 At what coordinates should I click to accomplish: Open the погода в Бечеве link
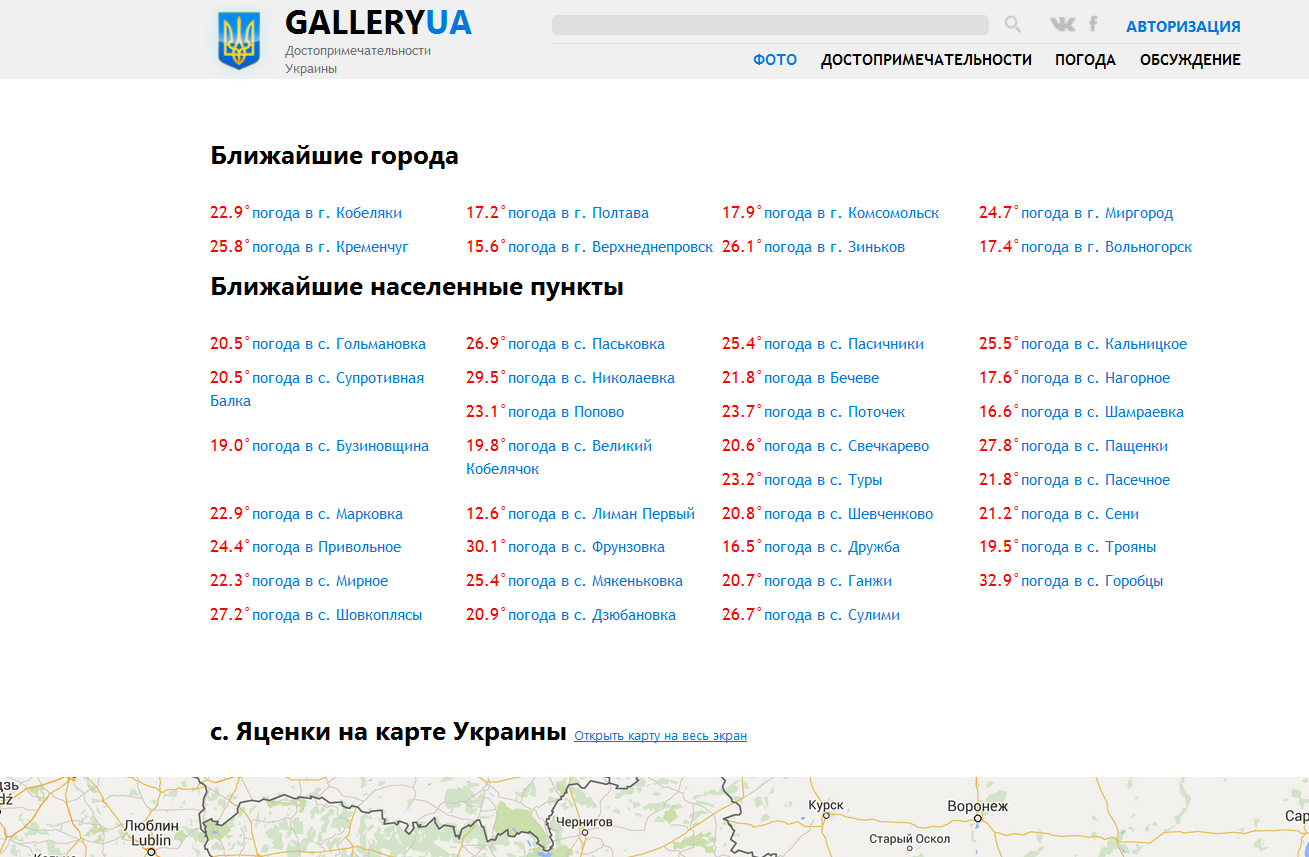coord(822,378)
